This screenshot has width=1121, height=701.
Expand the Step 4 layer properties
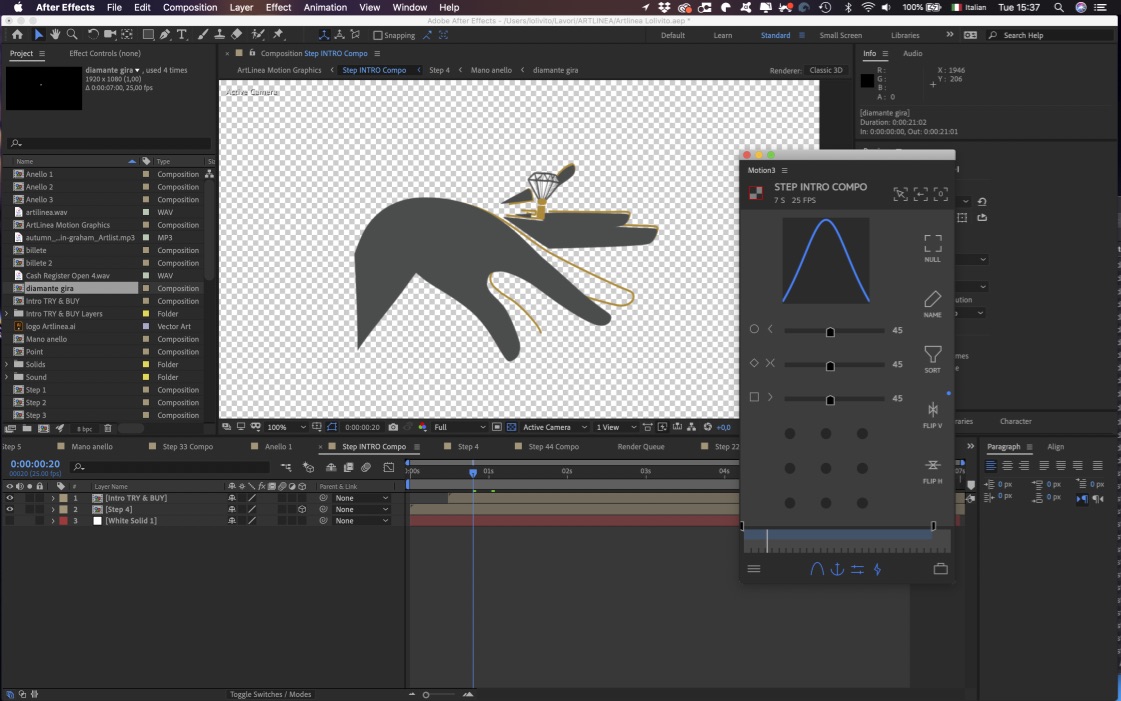pos(52,509)
